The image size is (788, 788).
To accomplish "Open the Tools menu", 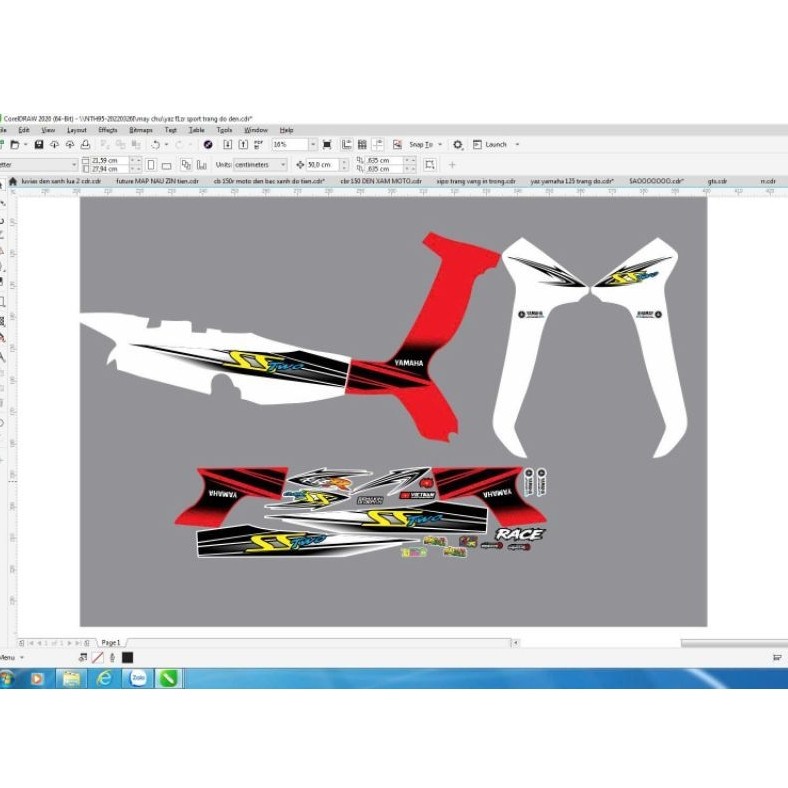I will [x=224, y=130].
